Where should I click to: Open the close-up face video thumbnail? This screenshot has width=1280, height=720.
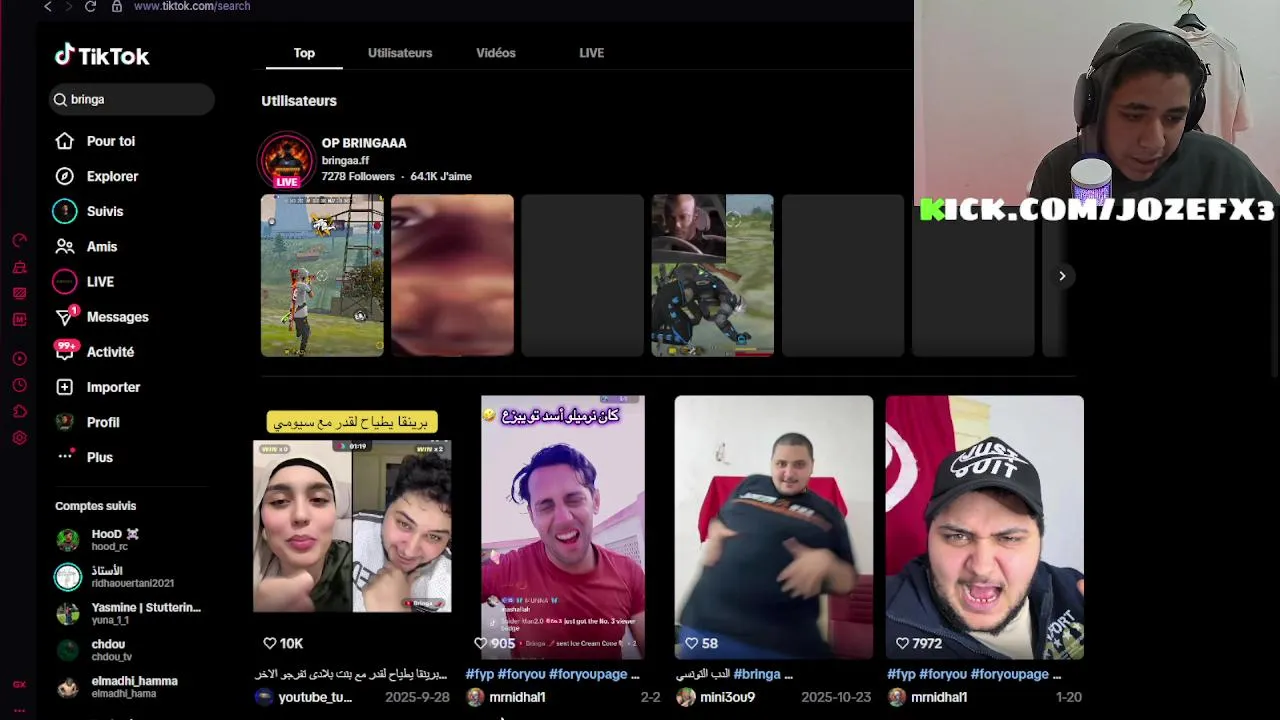tap(452, 275)
